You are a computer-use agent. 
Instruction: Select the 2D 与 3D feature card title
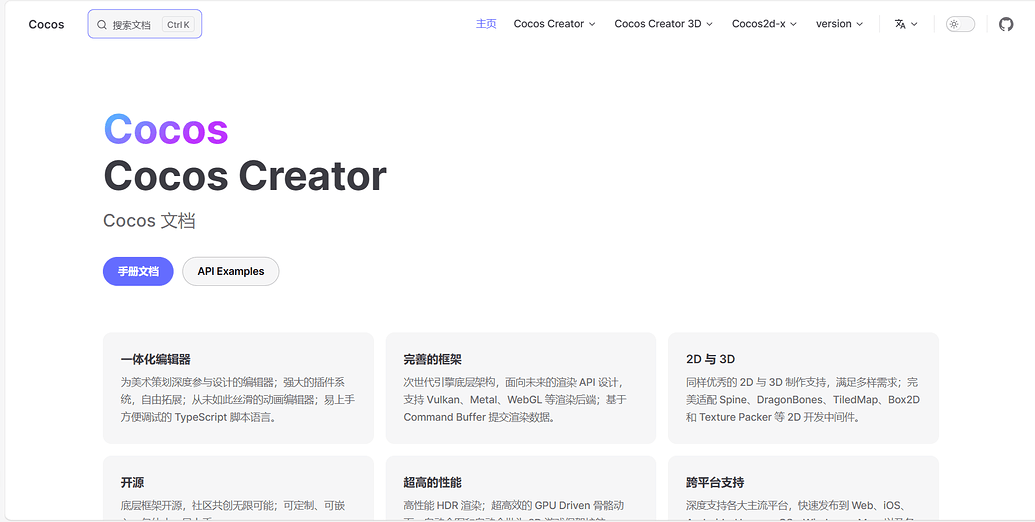click(710, 360)
